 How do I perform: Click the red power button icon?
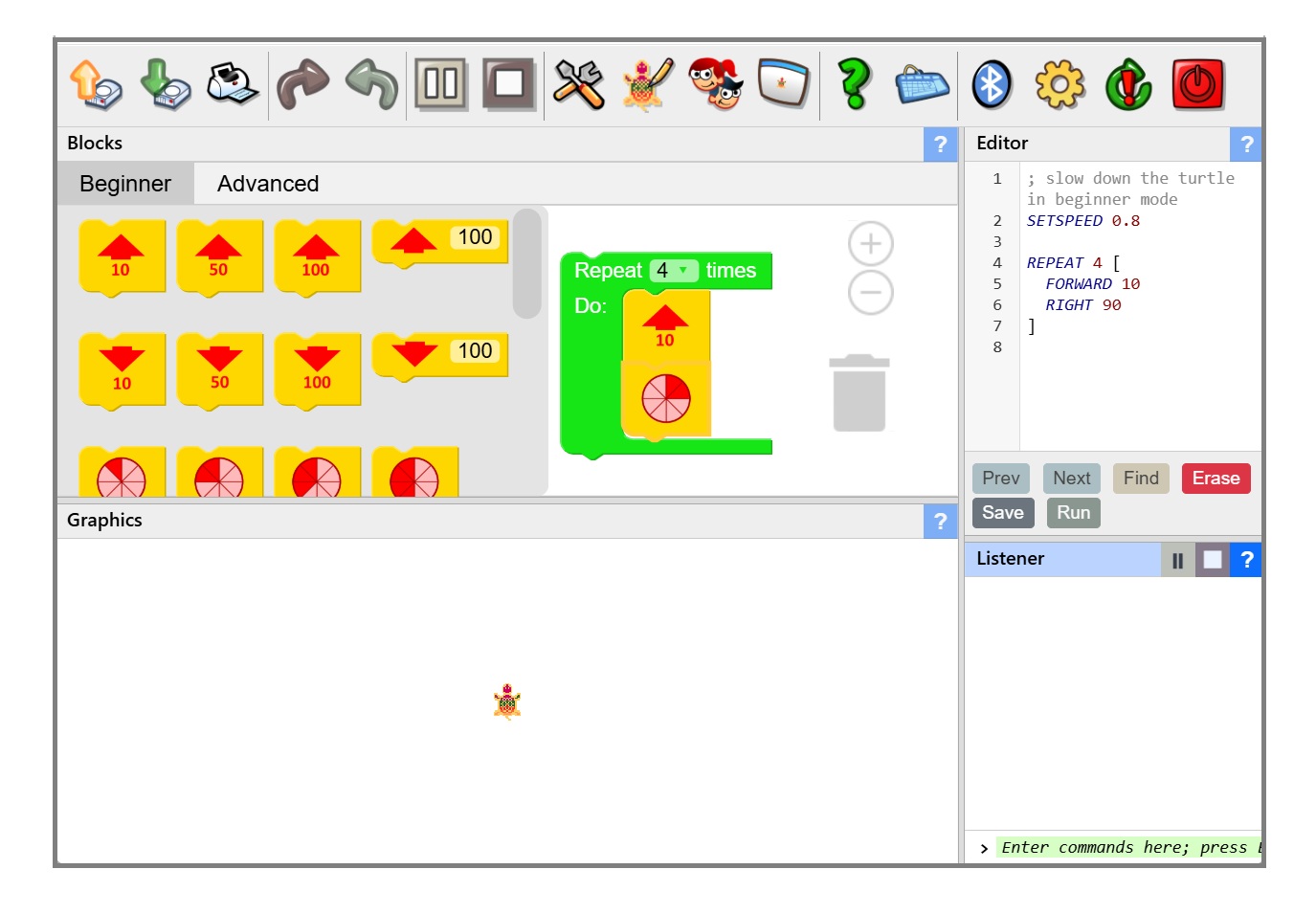point(1197,85)
